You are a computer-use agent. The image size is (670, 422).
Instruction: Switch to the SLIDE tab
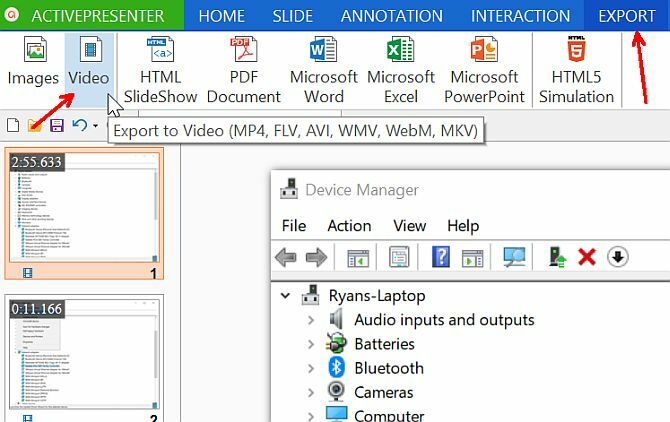[293, 16]
